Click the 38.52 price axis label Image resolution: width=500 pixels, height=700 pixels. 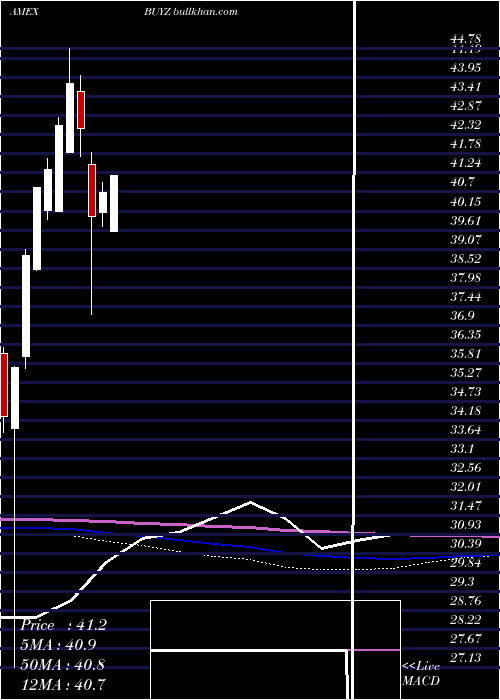click(x=465, y=259)
